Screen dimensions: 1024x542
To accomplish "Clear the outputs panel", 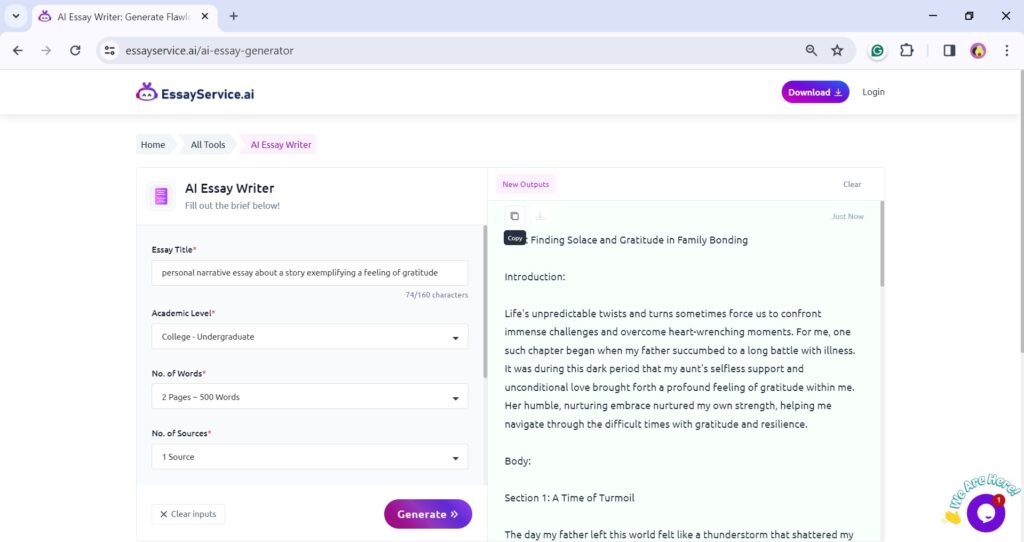I will click(x=852, y=184).
